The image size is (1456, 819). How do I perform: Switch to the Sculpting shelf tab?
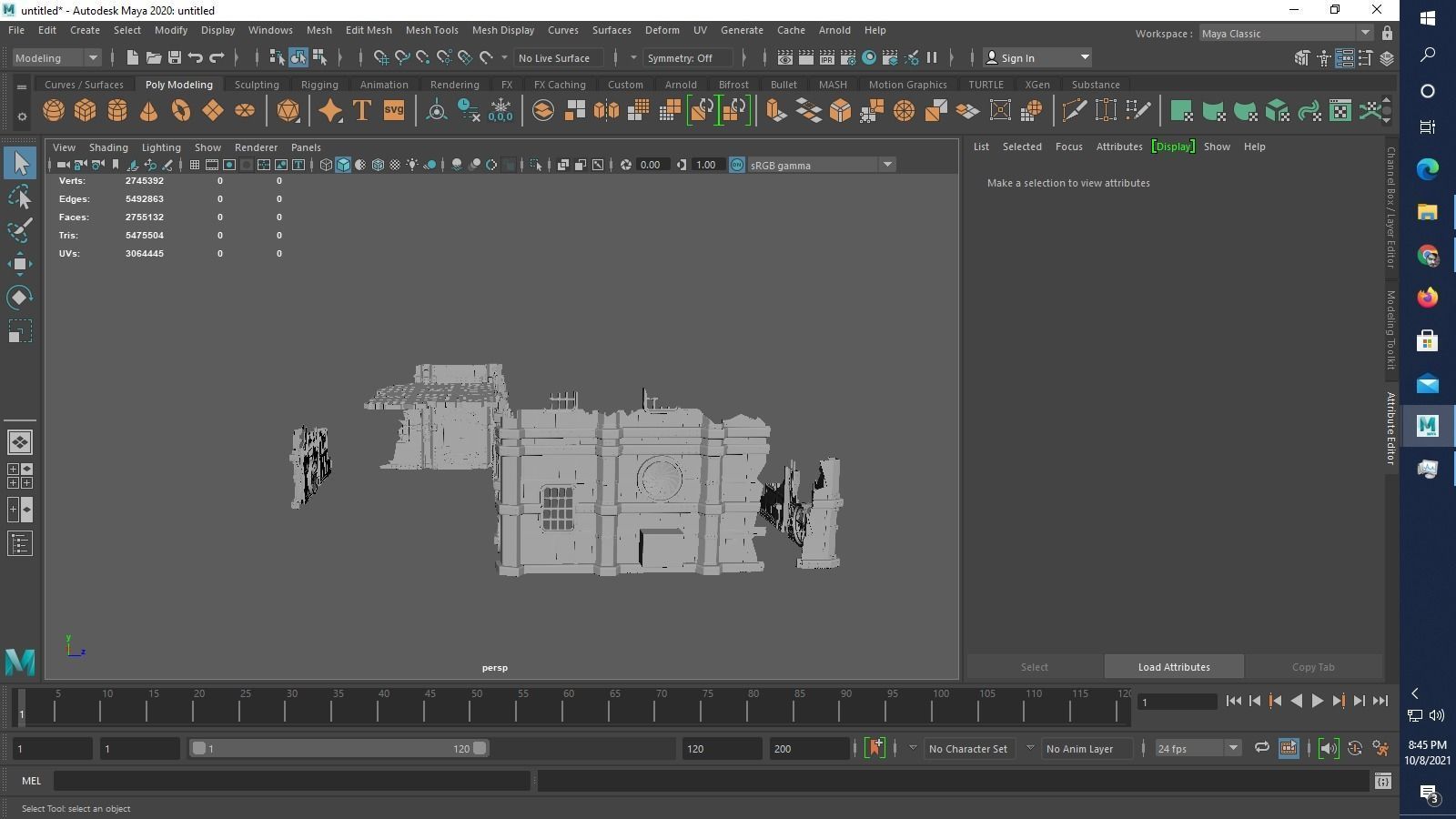click(x=257, y=85)
